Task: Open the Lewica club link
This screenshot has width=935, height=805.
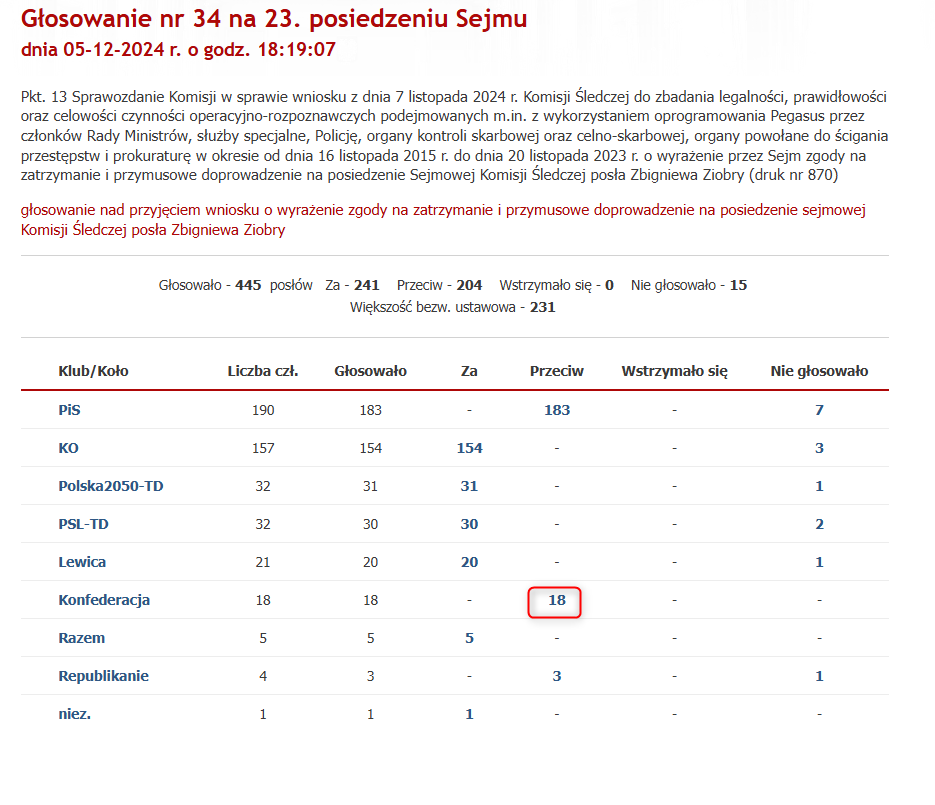Action: (x=82, y=562)
